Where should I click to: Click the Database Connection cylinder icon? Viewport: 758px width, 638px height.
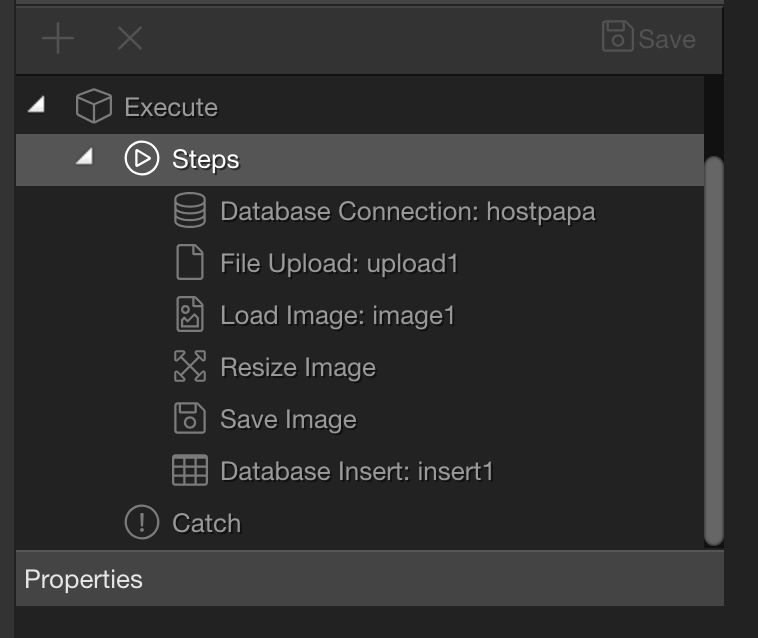190,210
